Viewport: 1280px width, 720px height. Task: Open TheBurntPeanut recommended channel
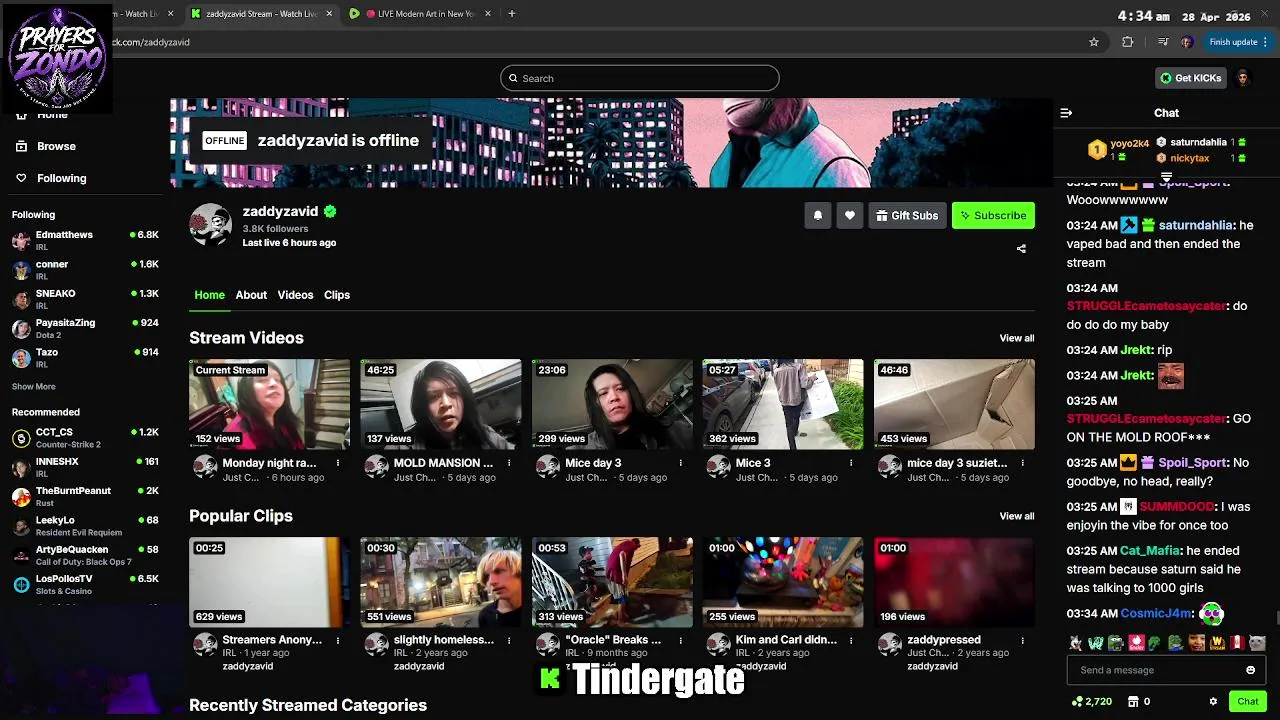[x=85, y=496]
